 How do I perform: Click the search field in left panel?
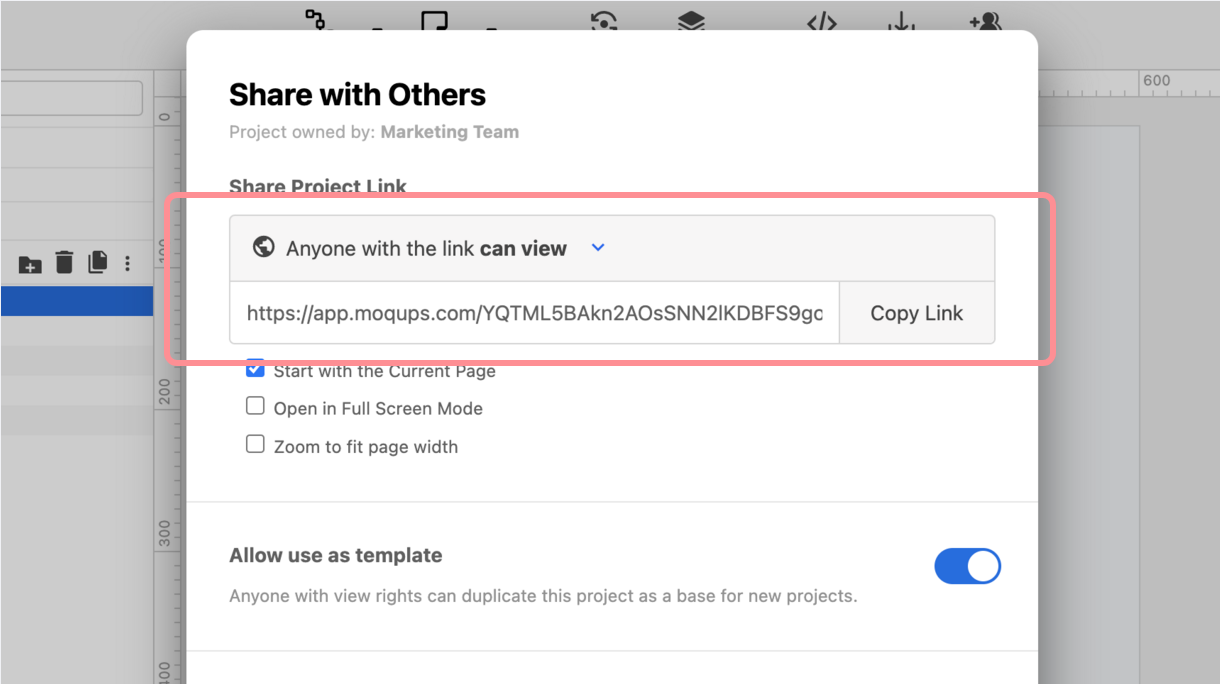[x=71, y=98]
